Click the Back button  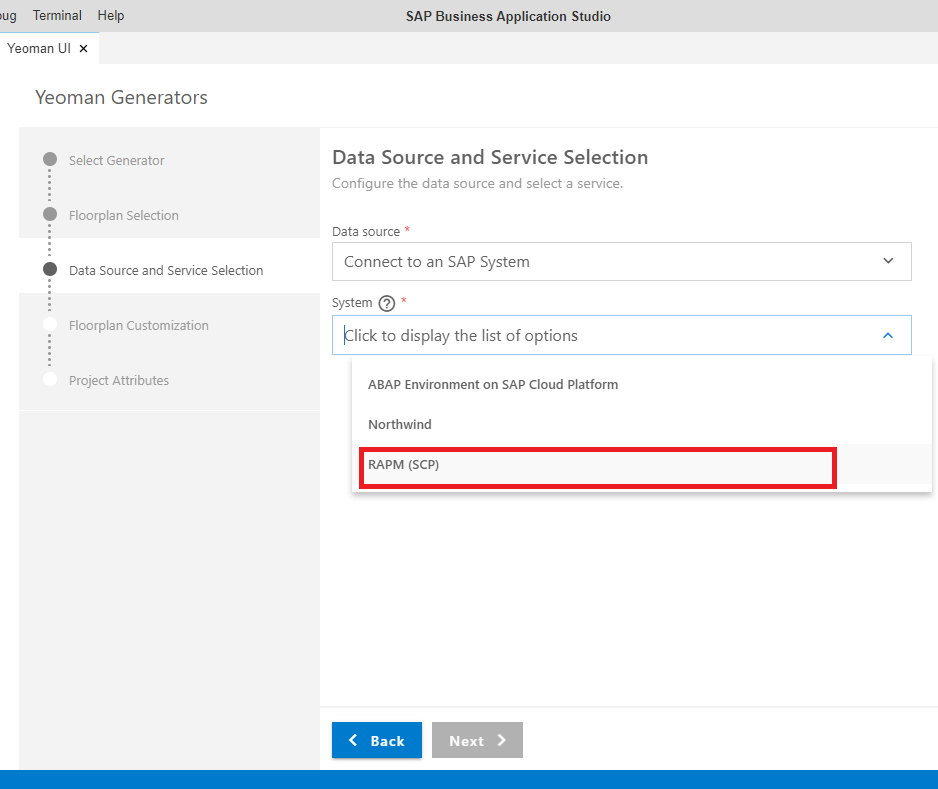pos(377,740)
